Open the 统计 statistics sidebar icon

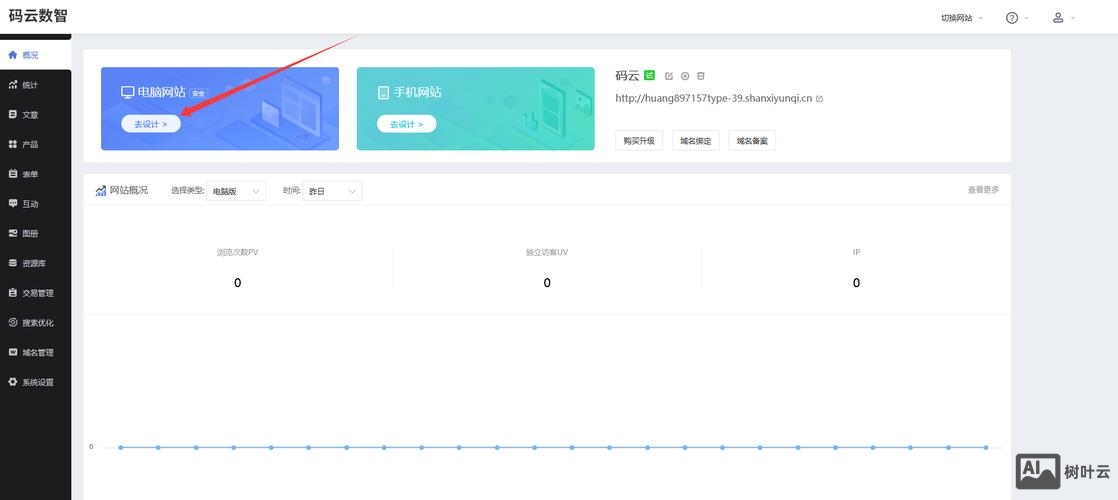[x=12, y=85]
